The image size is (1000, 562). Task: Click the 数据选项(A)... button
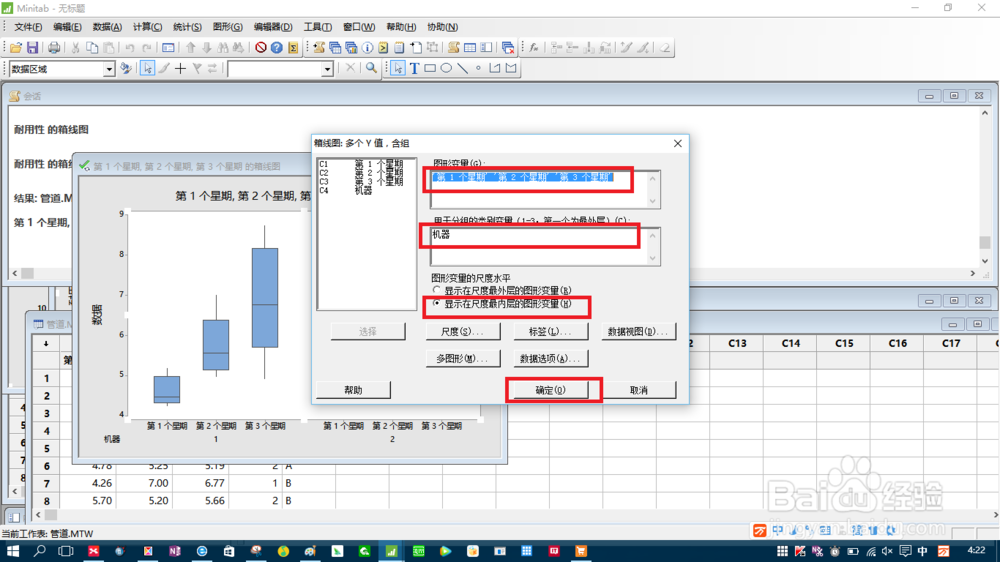(550, 359)
